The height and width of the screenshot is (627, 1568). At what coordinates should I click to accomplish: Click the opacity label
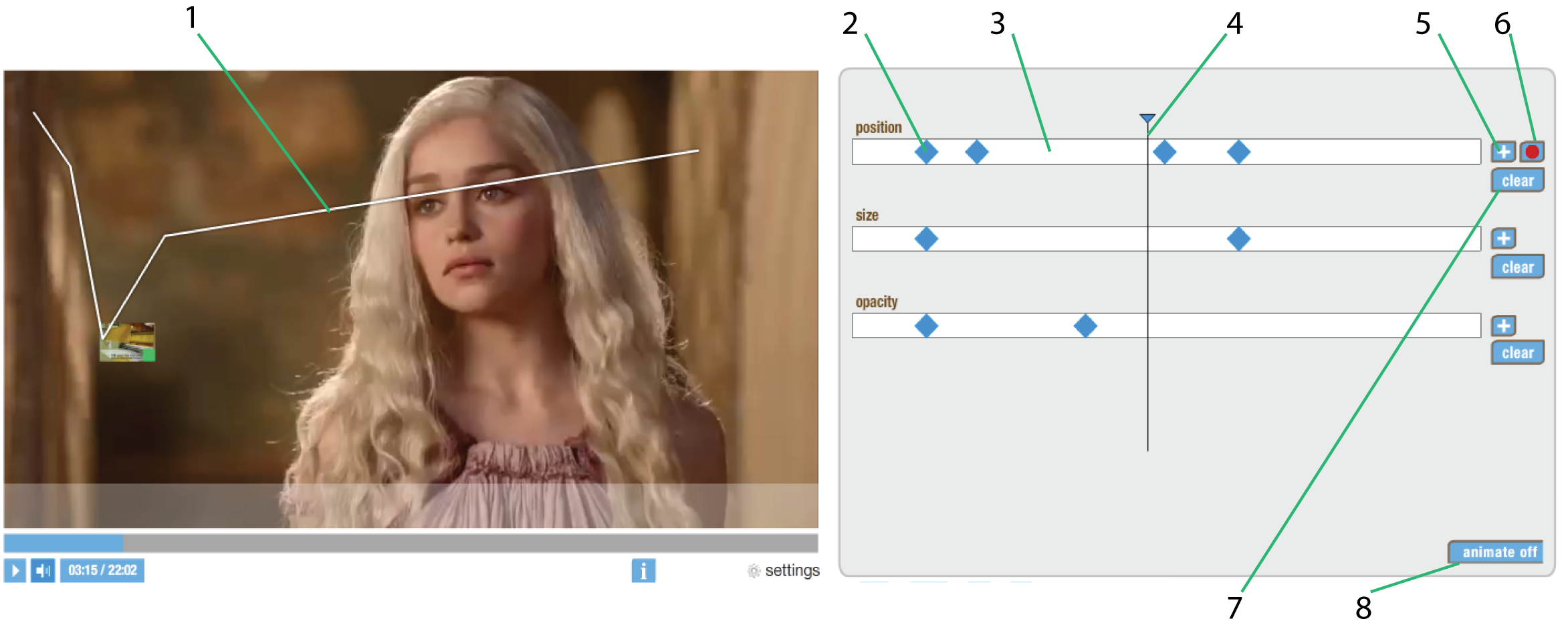(x=877, y=302)
